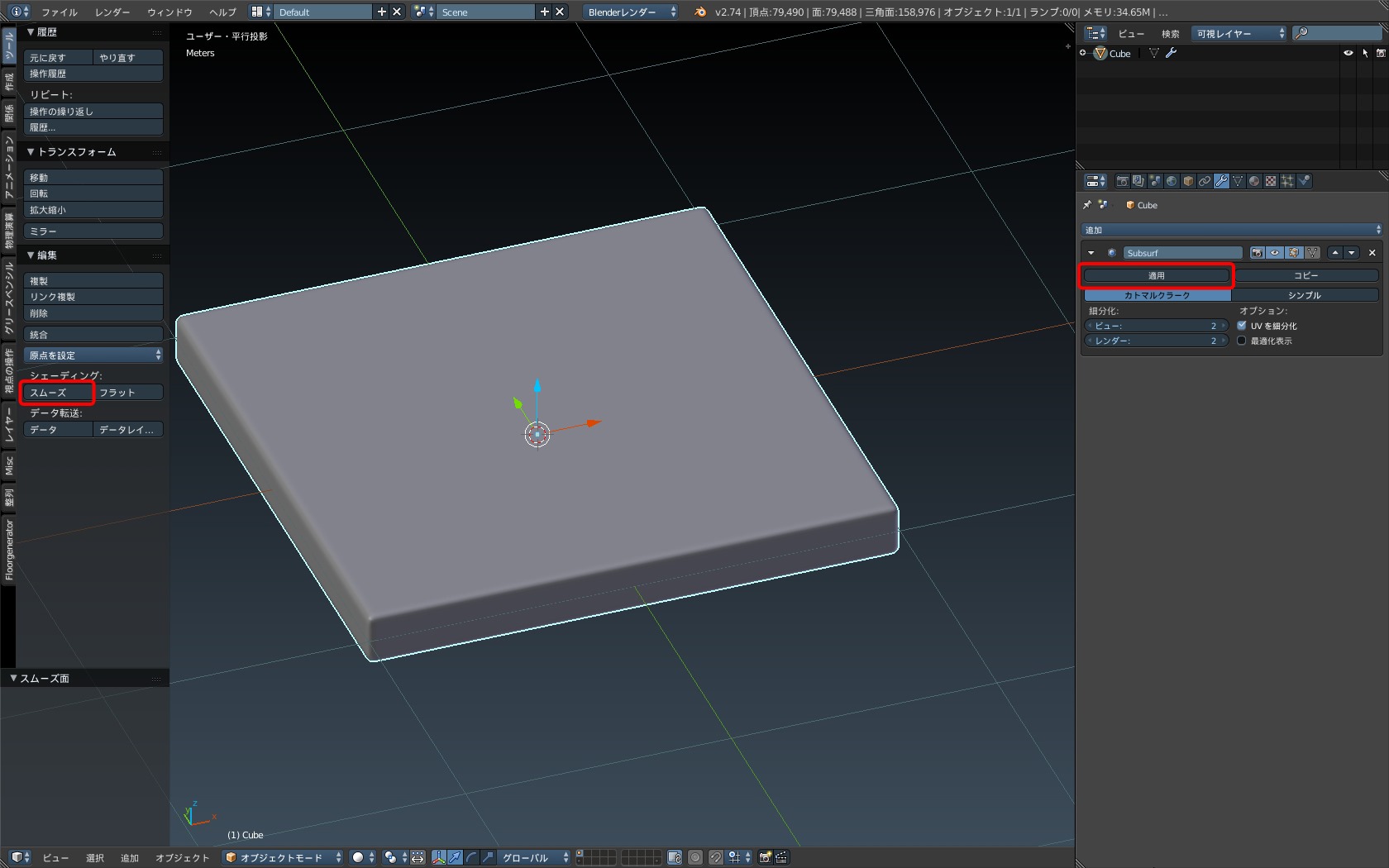Toggle Cube visibility eye in the outliner
Image resolution: width=1389 pixels, height=868 pixels.
click(1348, 53)
